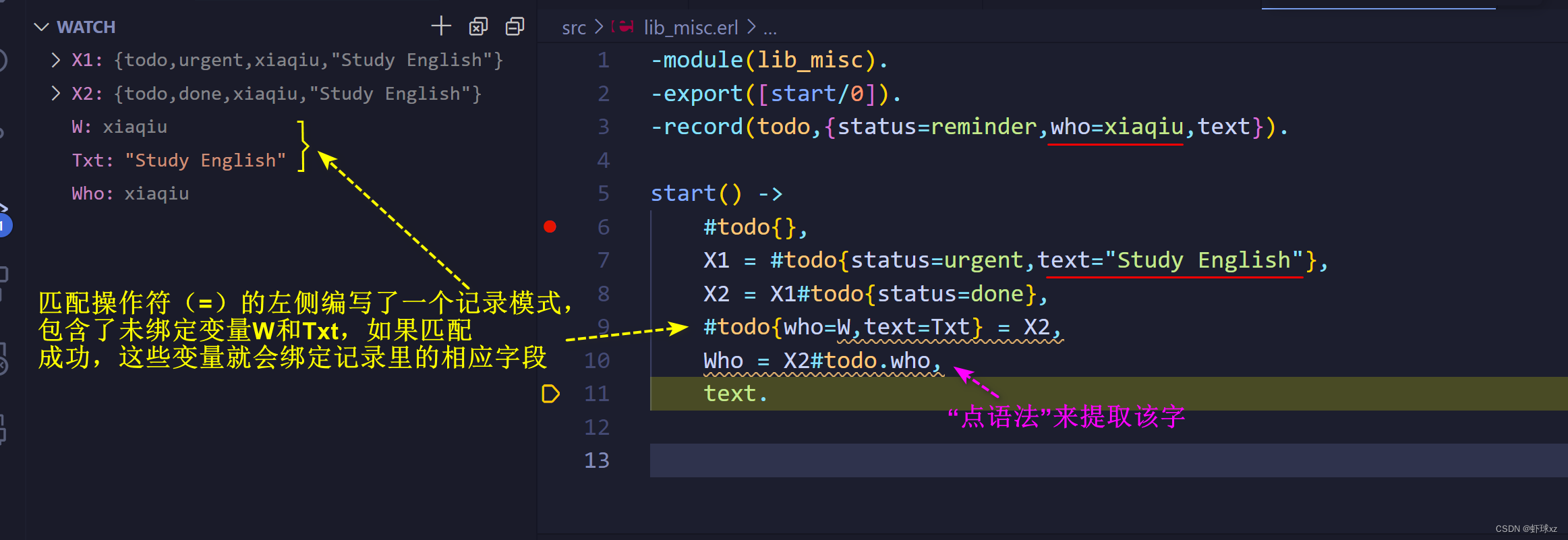The height and width of the screenshot is (540, 1568).
Task: Click the X1 = #todo{status=urgent...} line
Action: click(x=1016, y=260)
